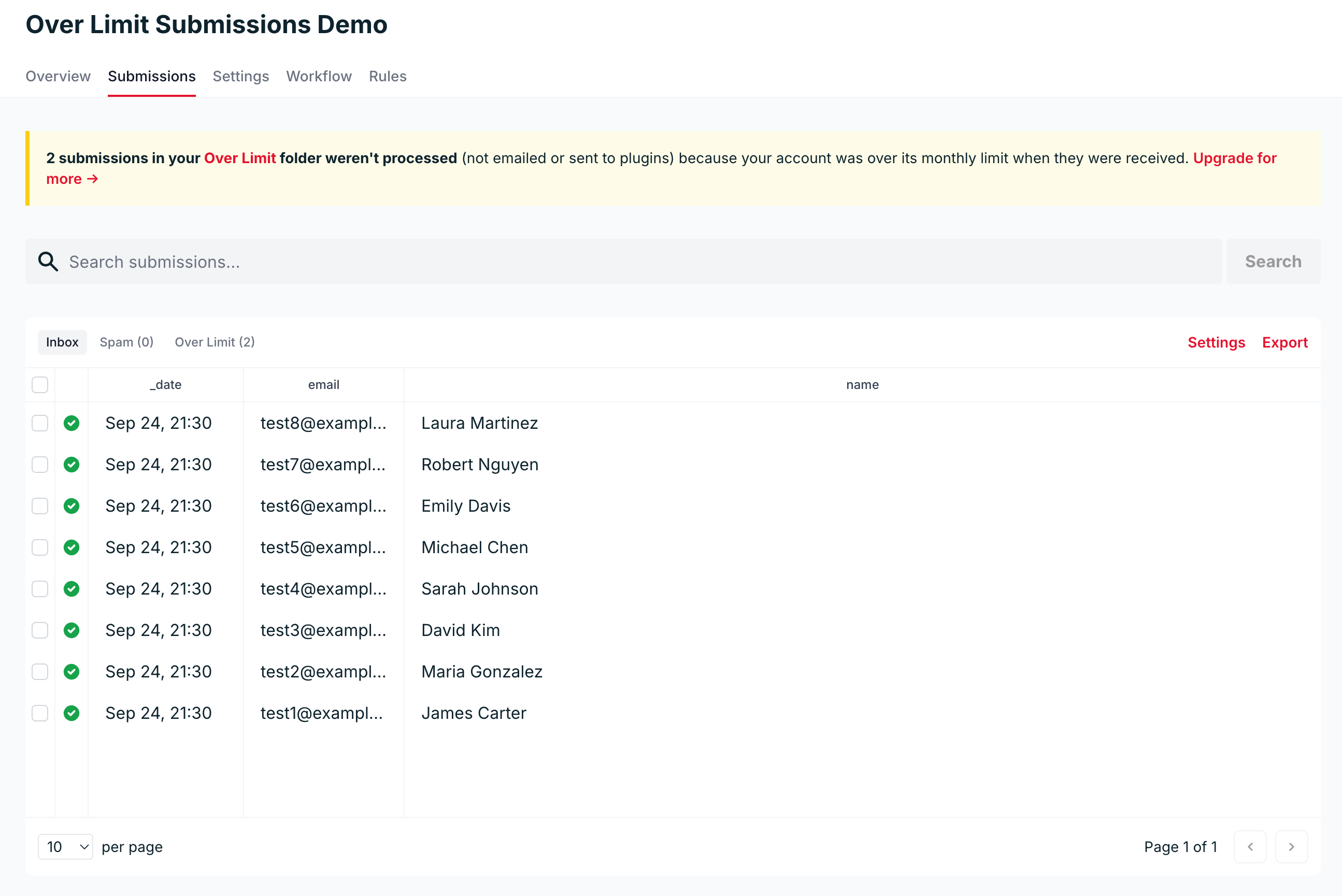
Task: Check the Sarah Johnson row checkbox
Action: [x=40, y=588]
